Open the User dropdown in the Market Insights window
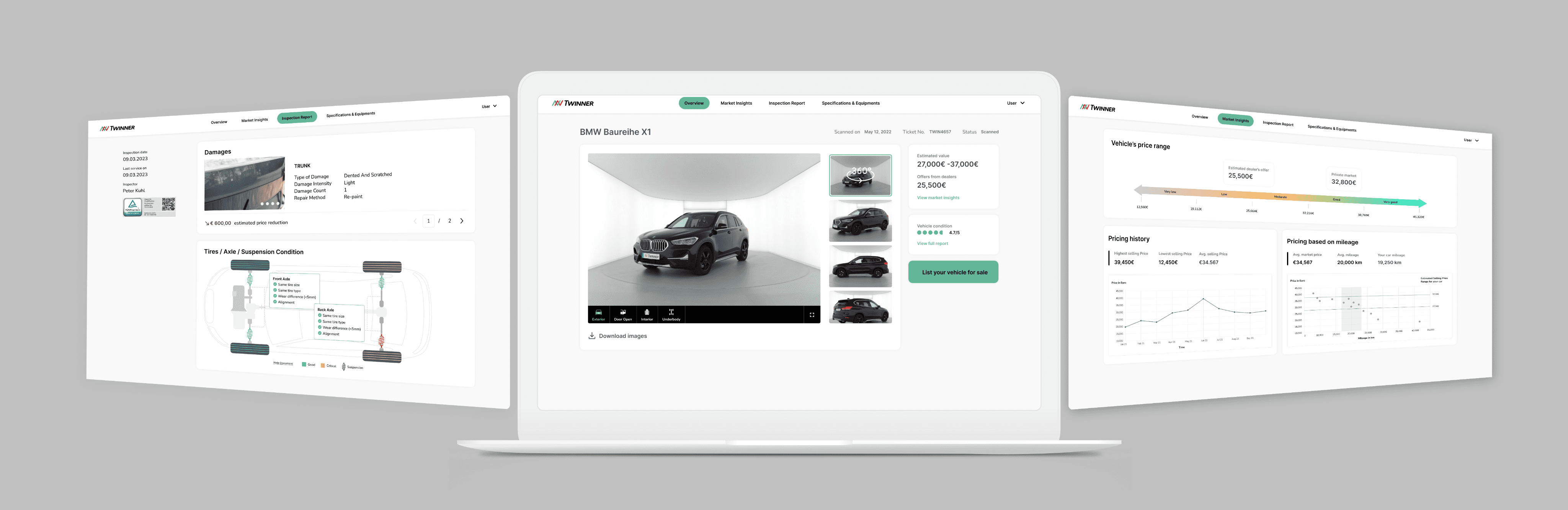The width and height of the screenshot is (1568, 510). (x=1471, y=140)
